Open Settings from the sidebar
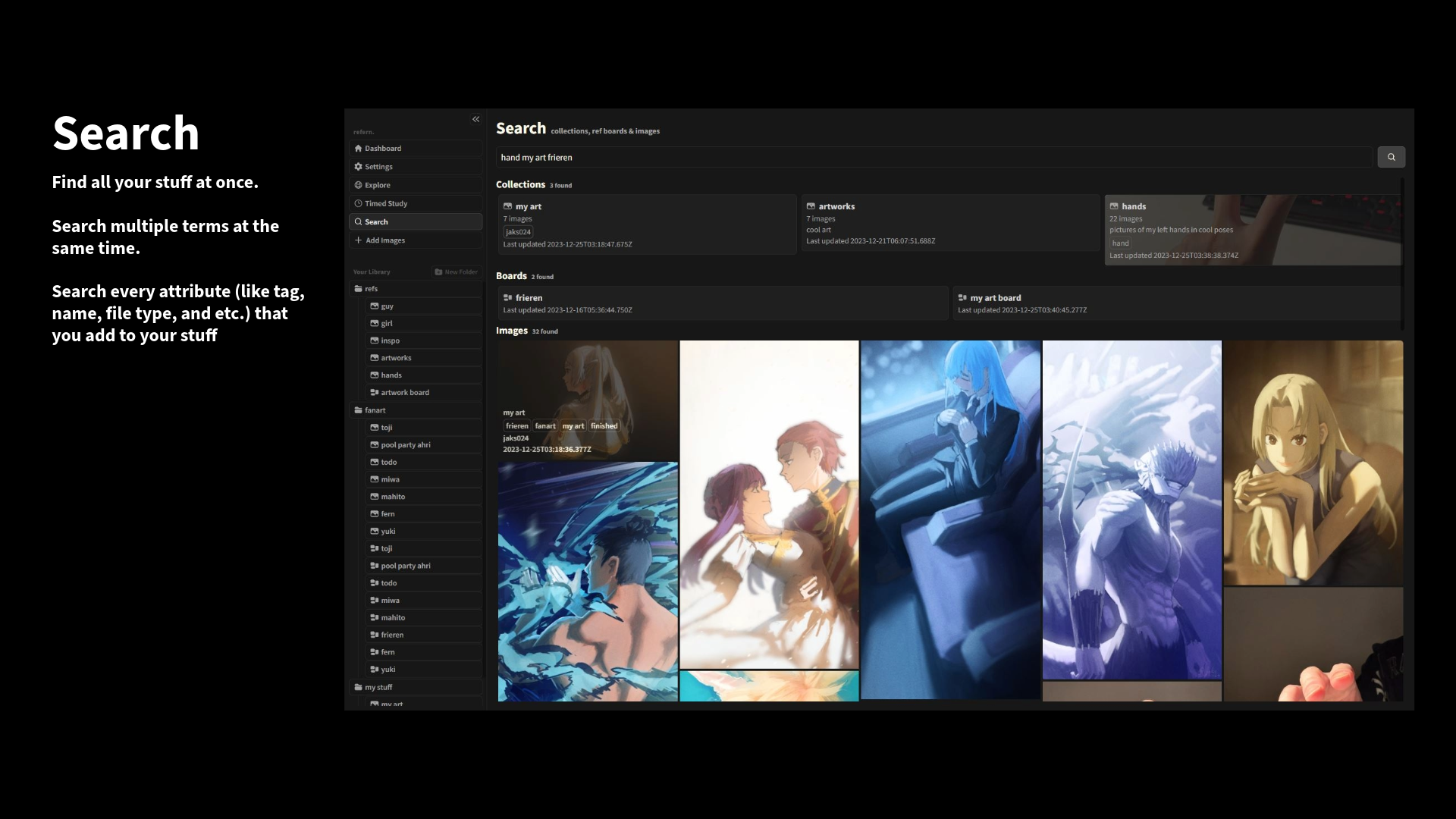This screenshot has height=819, width=1456. pos(416,167)
